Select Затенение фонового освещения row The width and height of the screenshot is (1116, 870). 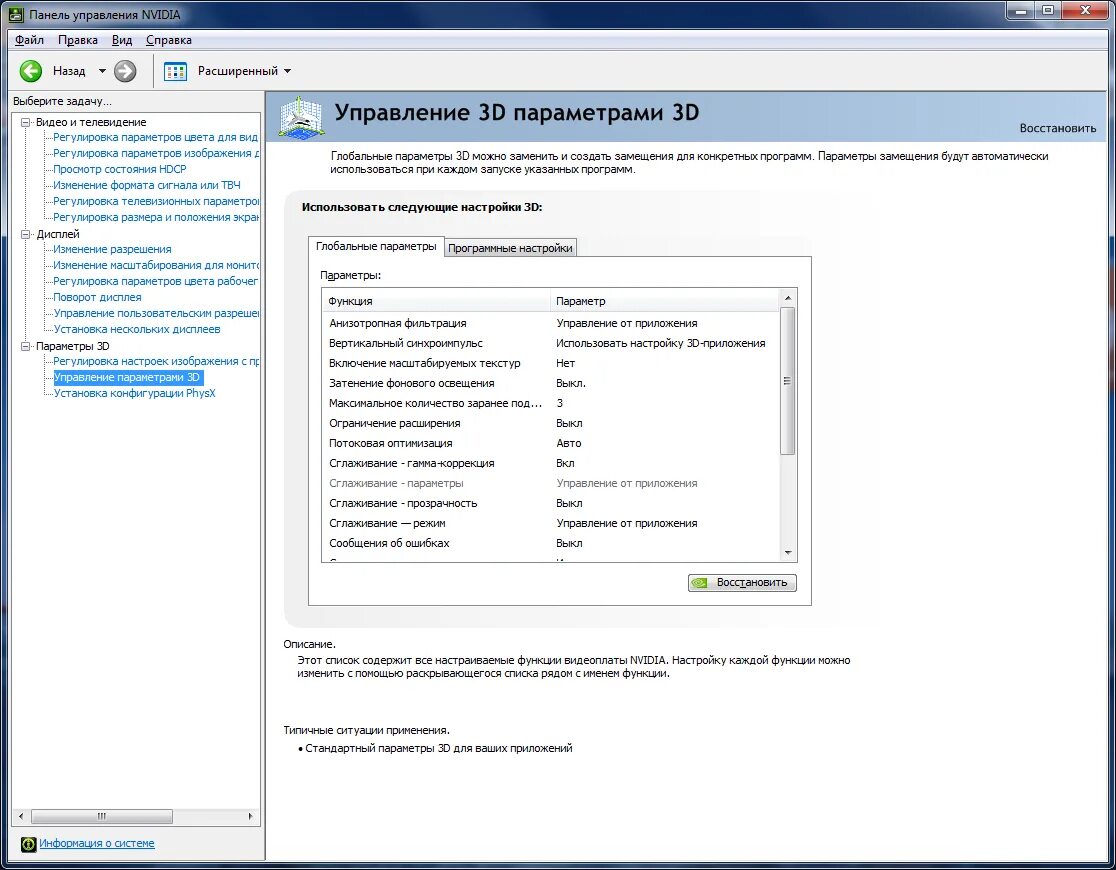552,383
